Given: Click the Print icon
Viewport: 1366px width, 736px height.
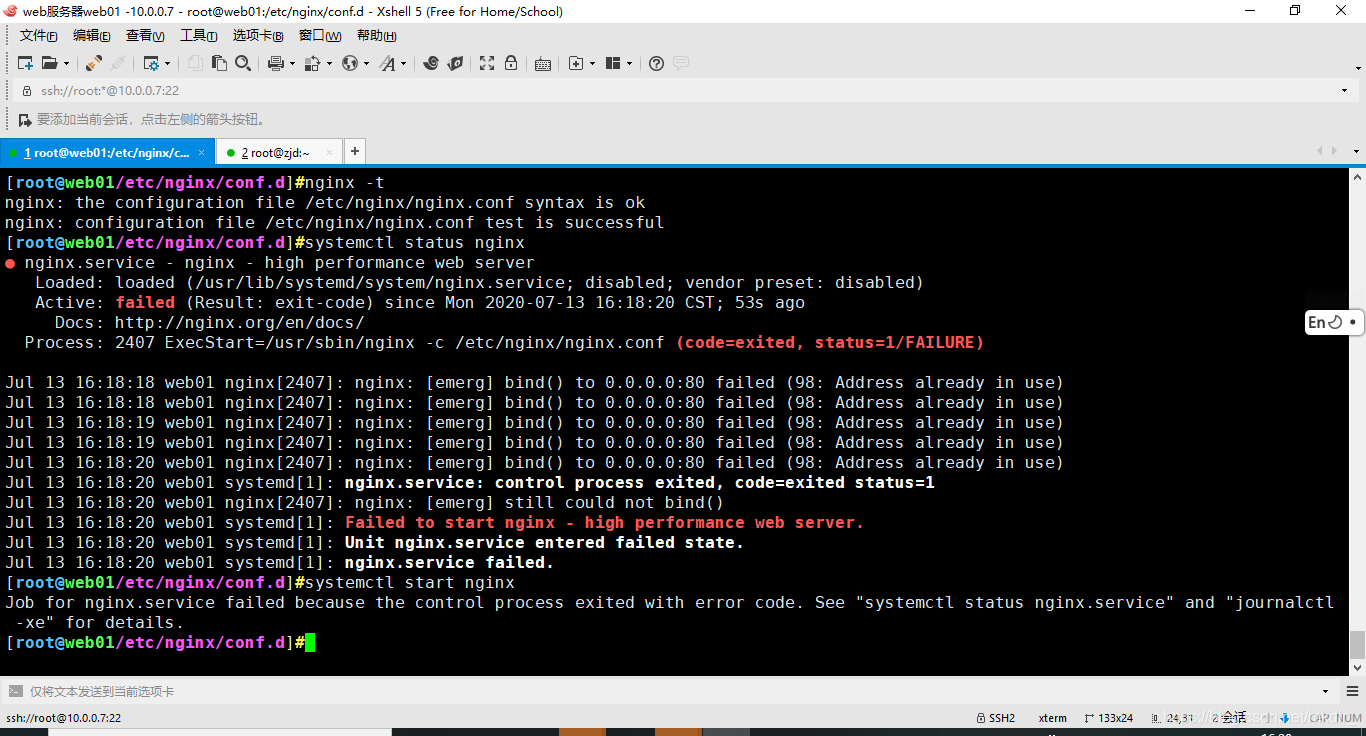Looking at the screenshot, I should point(276,63).
